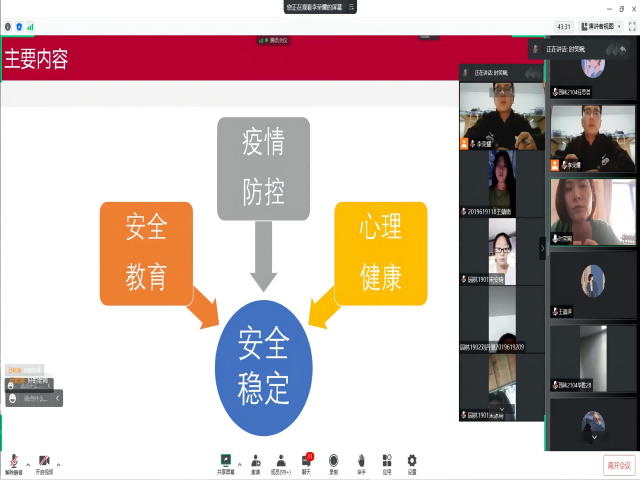Open the Invite participants icon
This screenshot has height=480, width=640.
254,461
